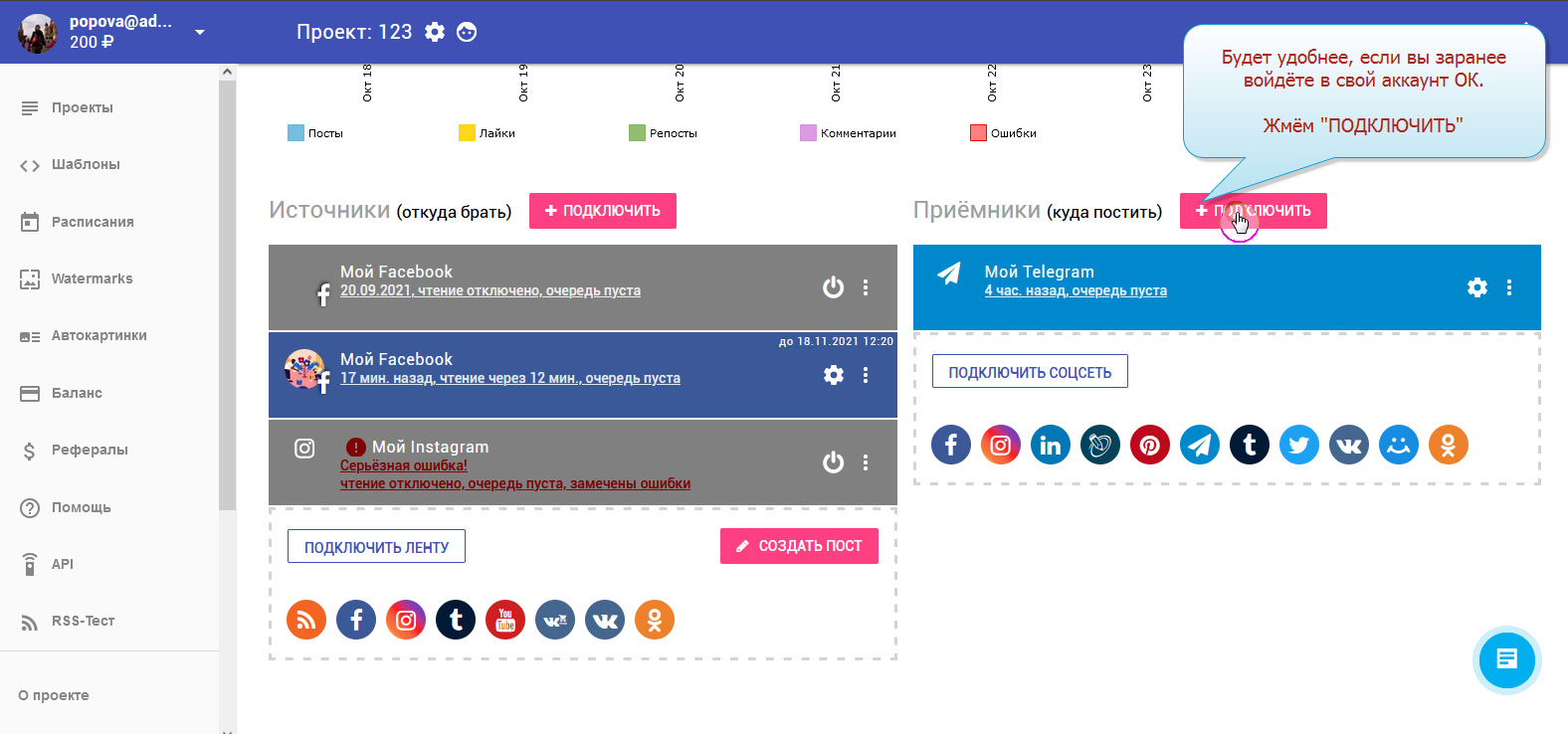Expand the account dropdown arrow near balance
The width and height of the screenshot is (1568, 734).
click(x=200, y=32)
